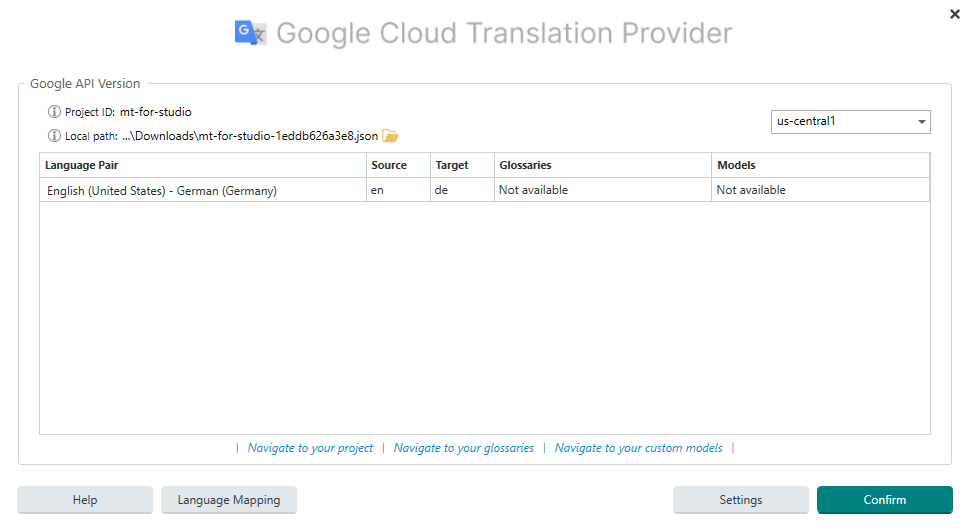Viewport: 975px width, 530px height.
Task: Open the folder icon to browse JSON file
Action: click(390, 136)
